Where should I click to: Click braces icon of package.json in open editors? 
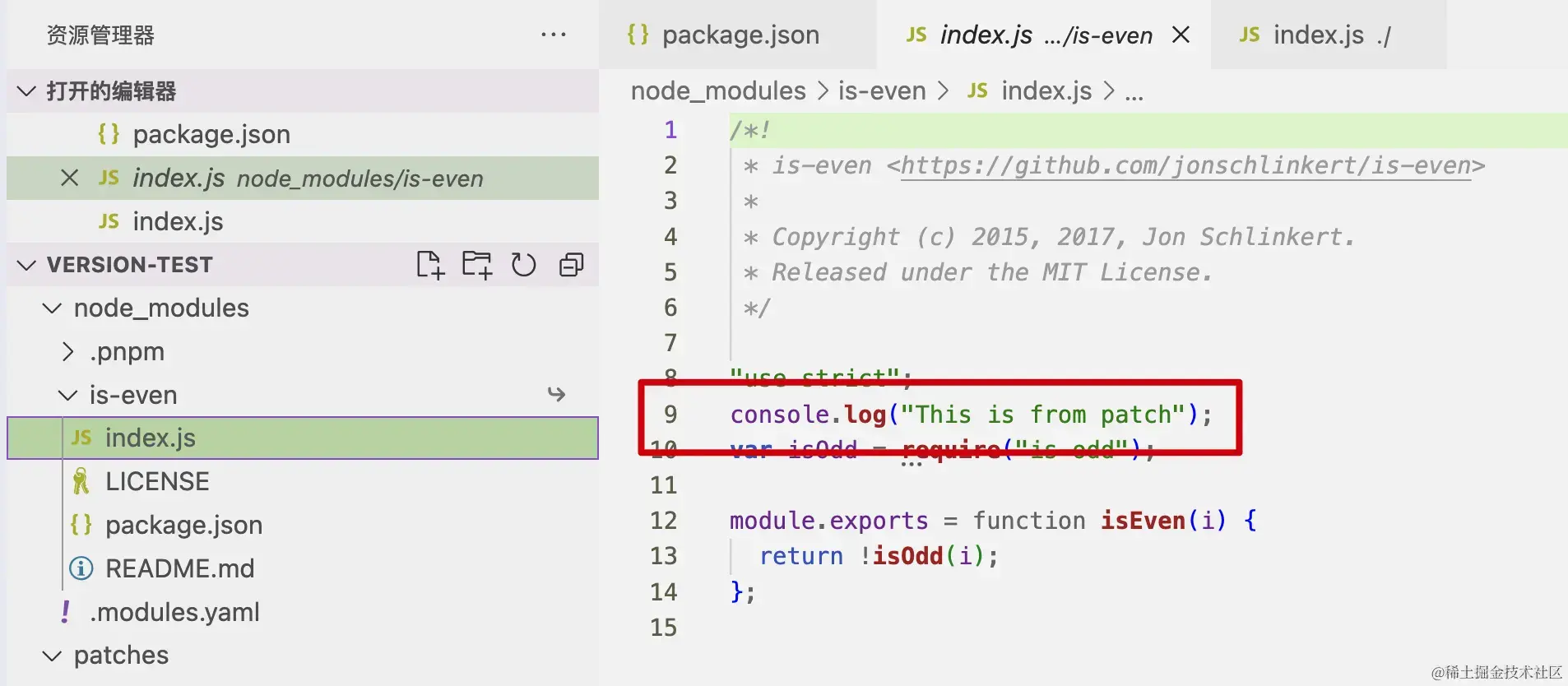109,134
